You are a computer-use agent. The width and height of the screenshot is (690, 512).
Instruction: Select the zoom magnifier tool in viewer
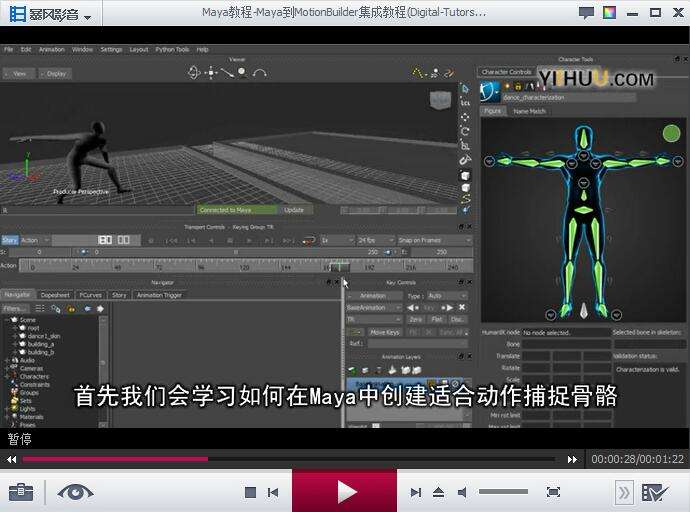[242, 72]
